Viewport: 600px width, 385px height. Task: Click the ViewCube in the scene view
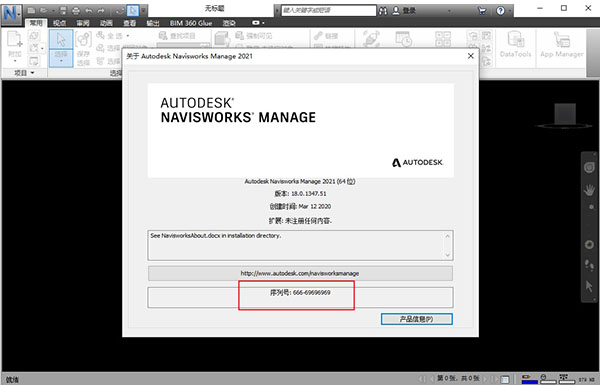565,115
